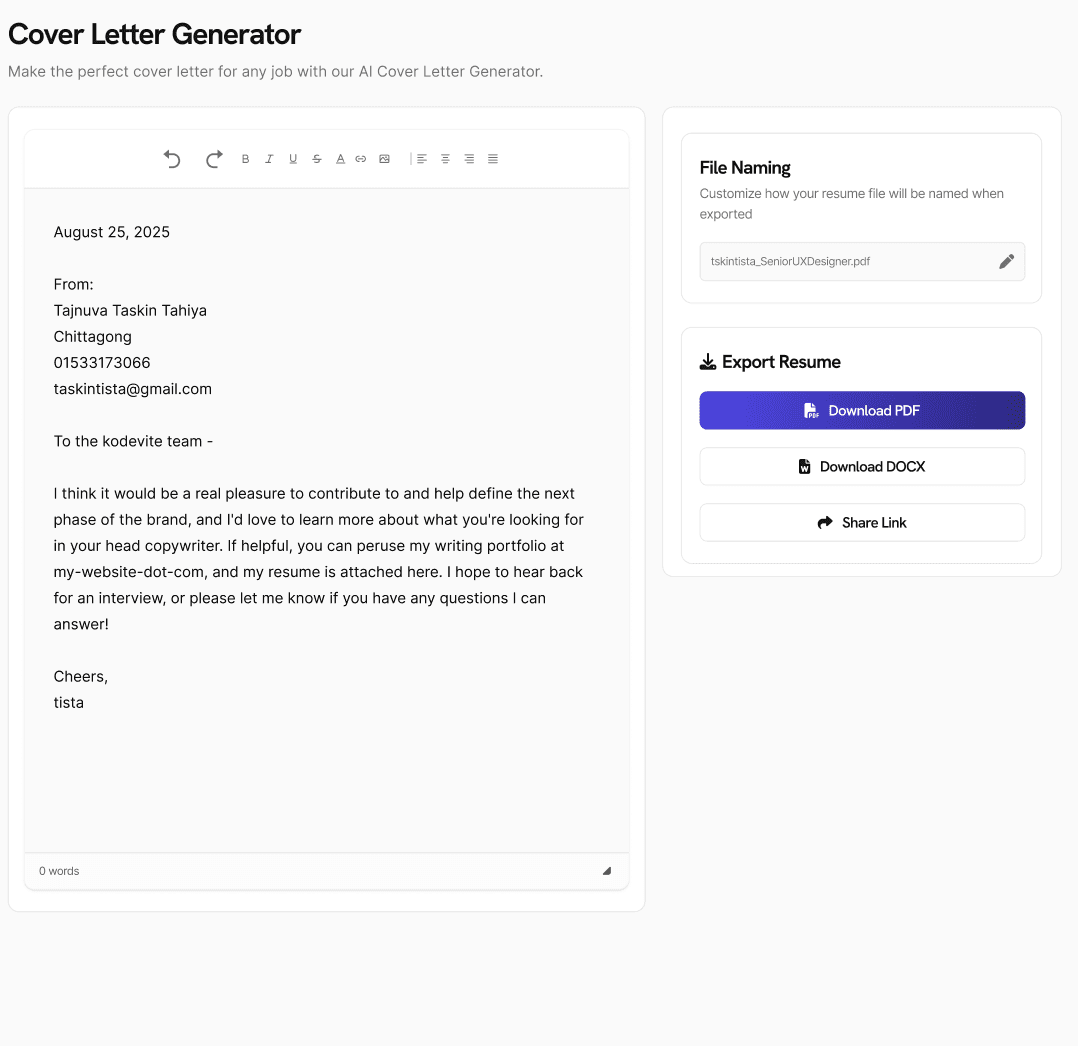The height and width of the screenshot is (1046, 1078).
Task: Click the undo arrow icon
Action: point(172,159)
